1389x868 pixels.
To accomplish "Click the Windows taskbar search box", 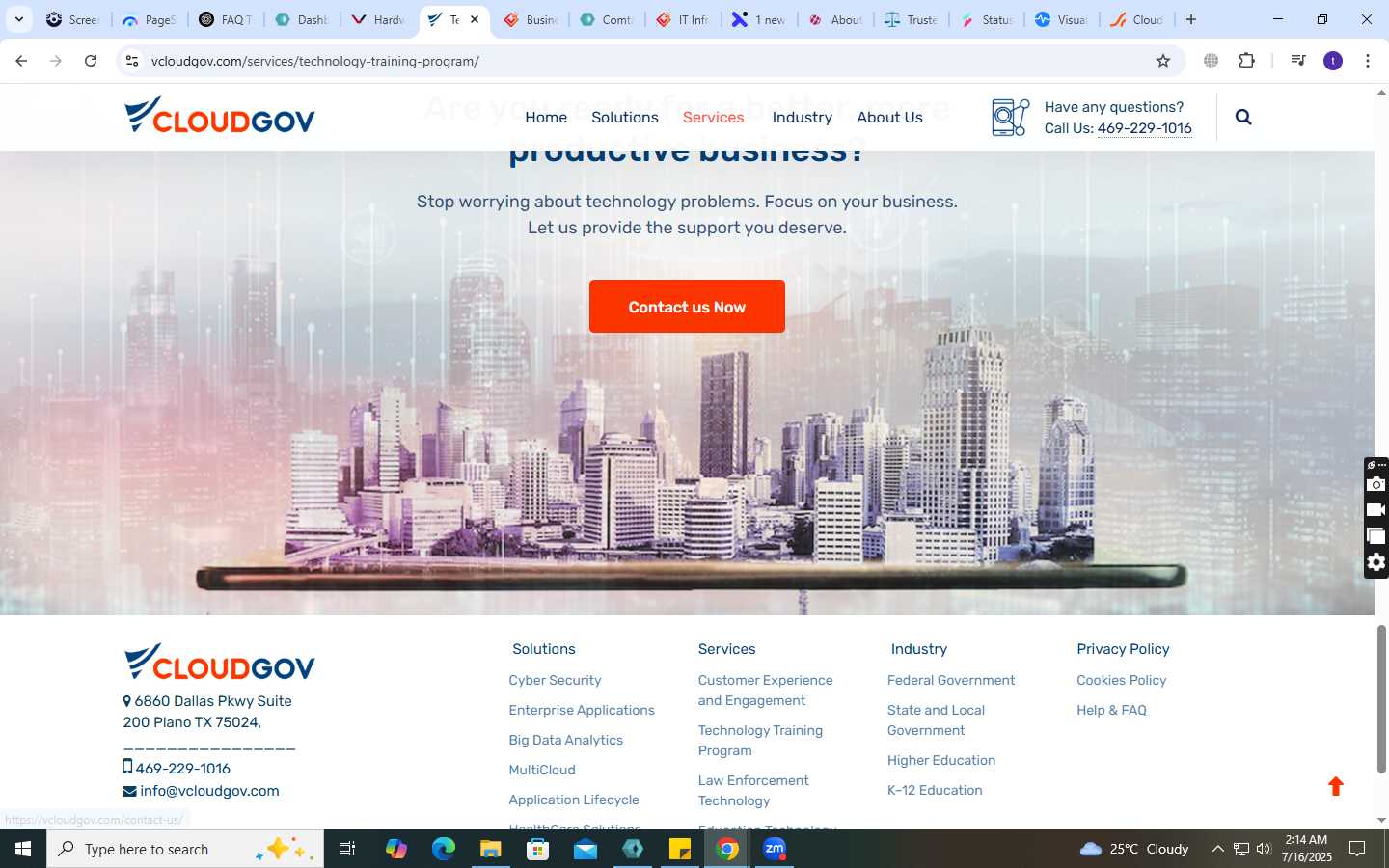I will 185,849.
